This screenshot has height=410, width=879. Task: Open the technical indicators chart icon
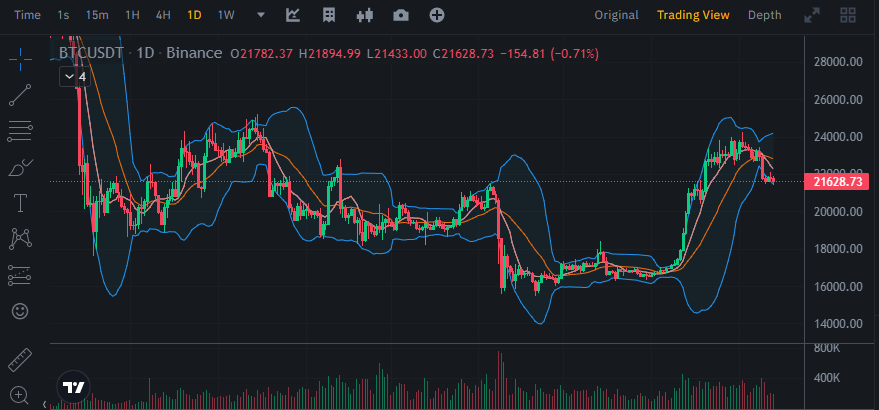click(x=293, y=15)
